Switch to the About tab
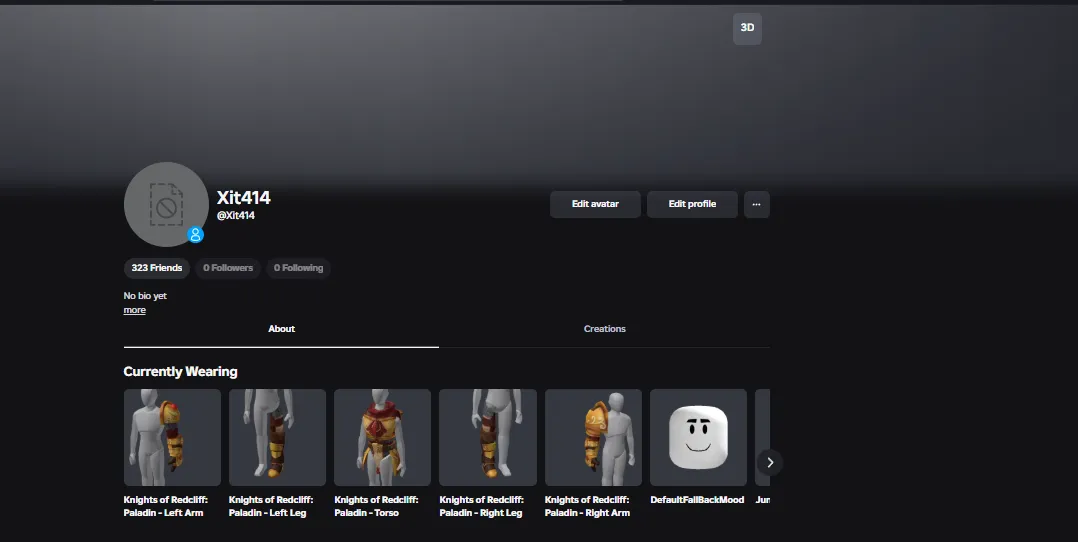The height and width of the screenshot is (542, 1078). (x=281, y=329)
